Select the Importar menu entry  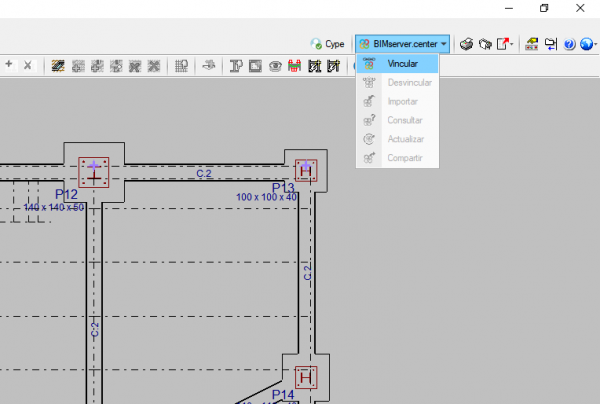397,101
